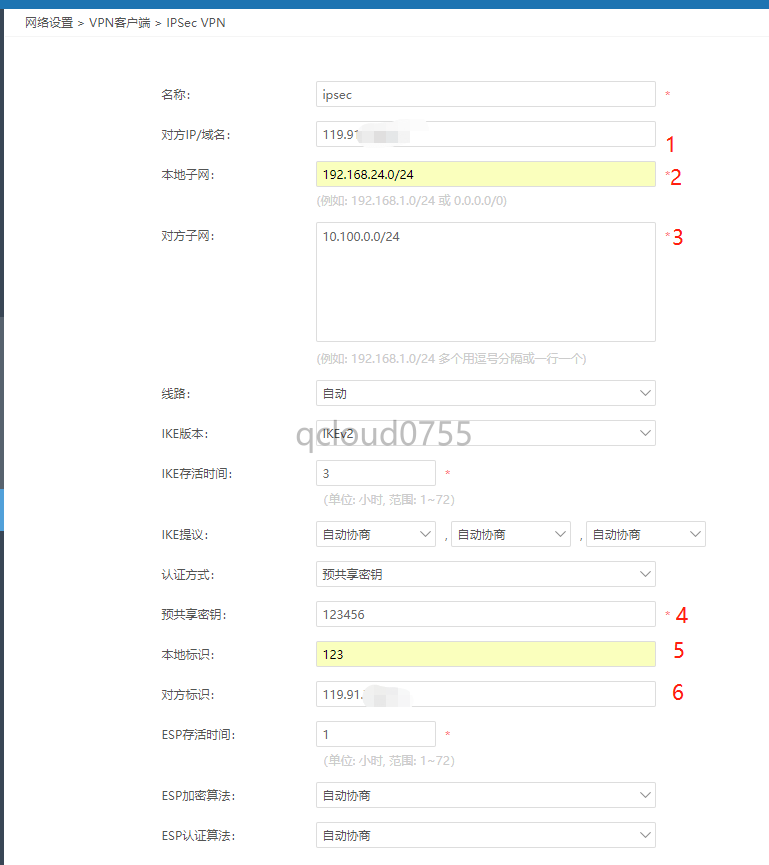769x865 pixels.
Task: Open the ESP加密算法 dropdown
Action: (x=485, y=795)
